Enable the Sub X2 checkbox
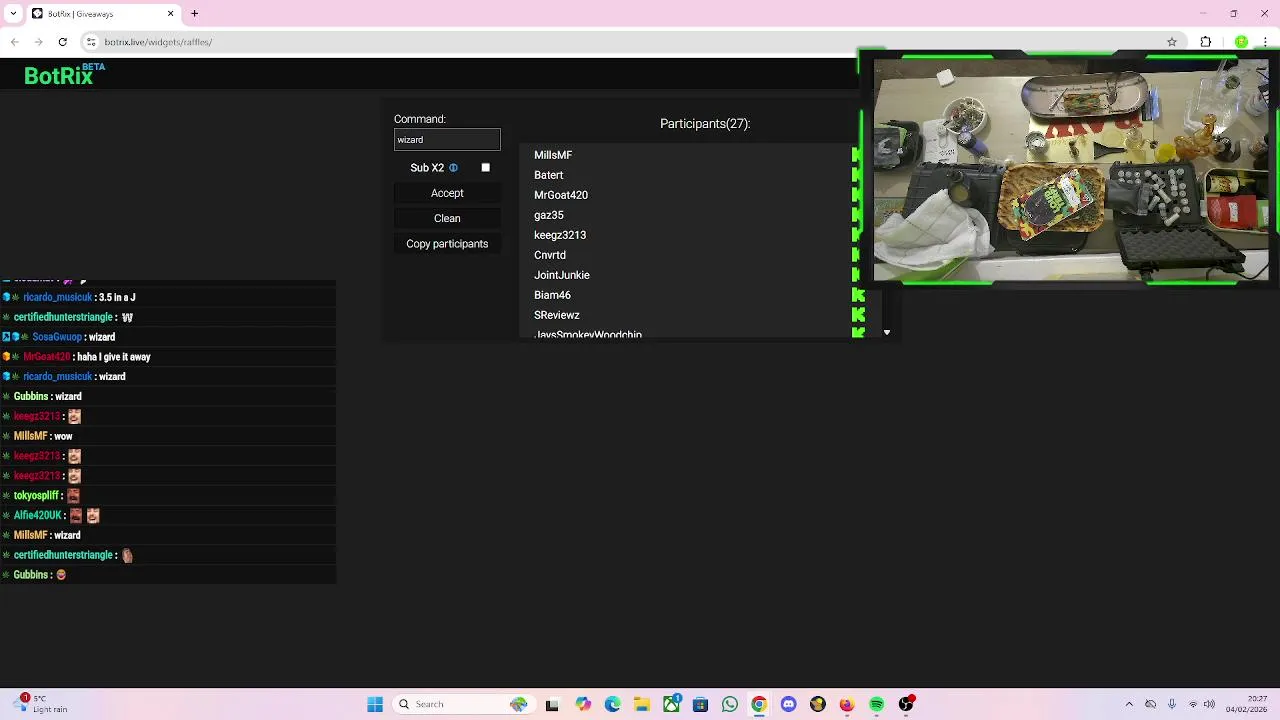1280x720 pixels. pyautogui.click(x=486, y=168)
